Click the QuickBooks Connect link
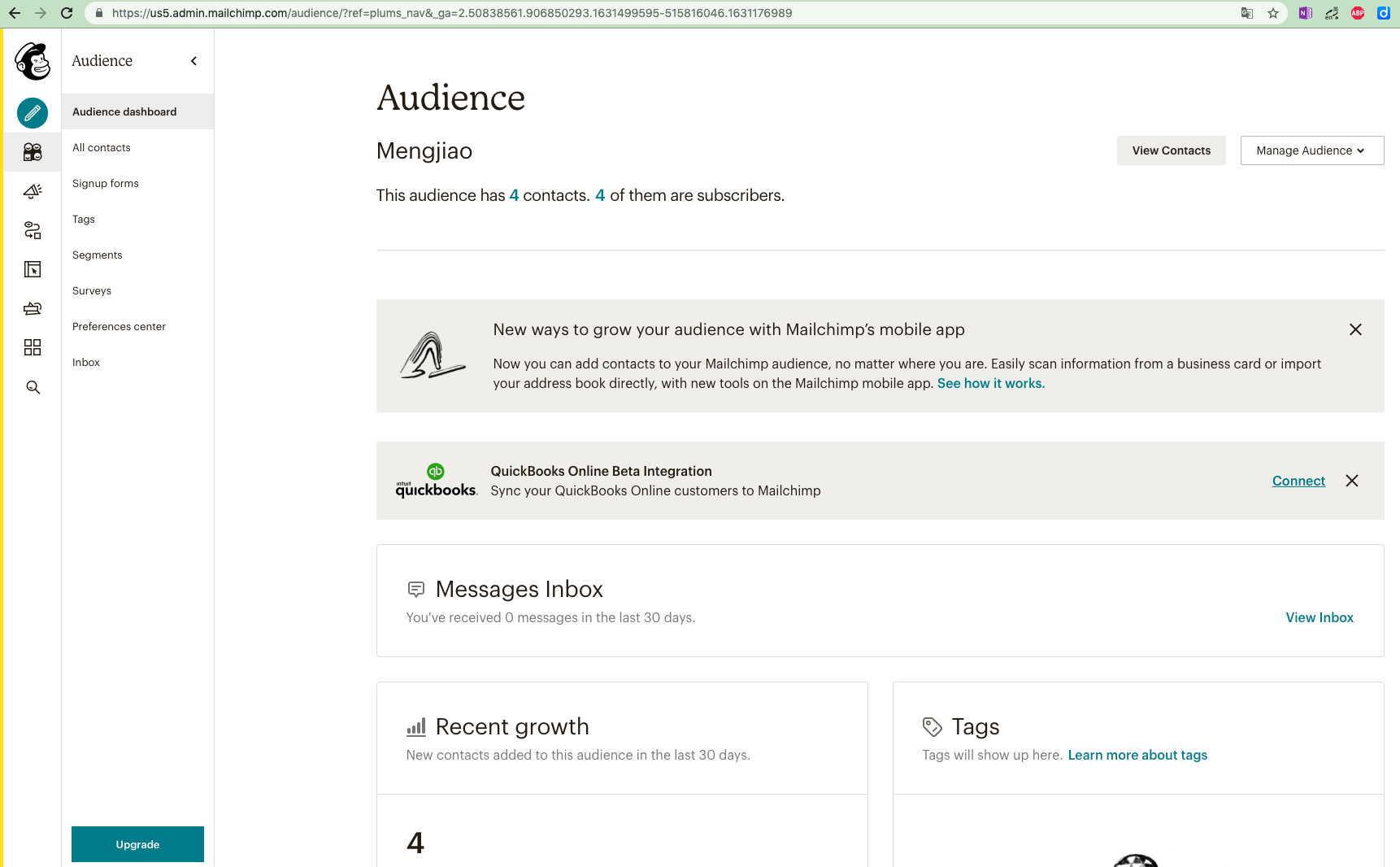 click(1298, 481)
